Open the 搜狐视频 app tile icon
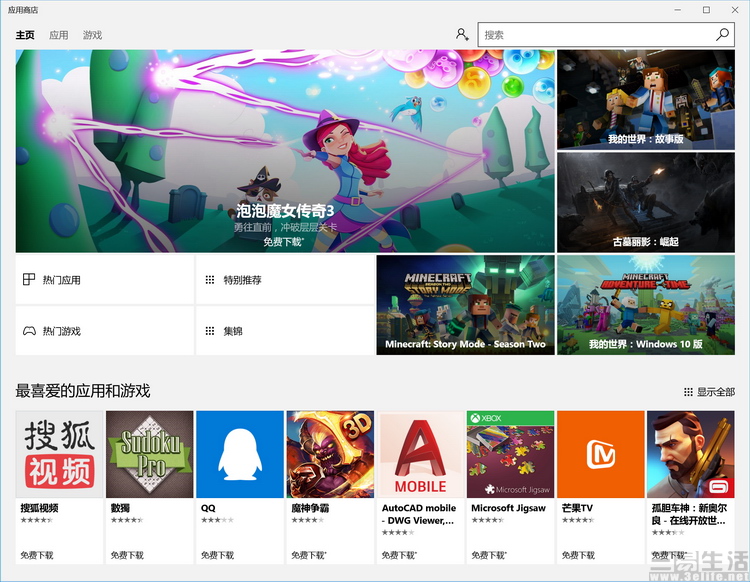Viewport: 750px width, 582px height. coord(59,454)
